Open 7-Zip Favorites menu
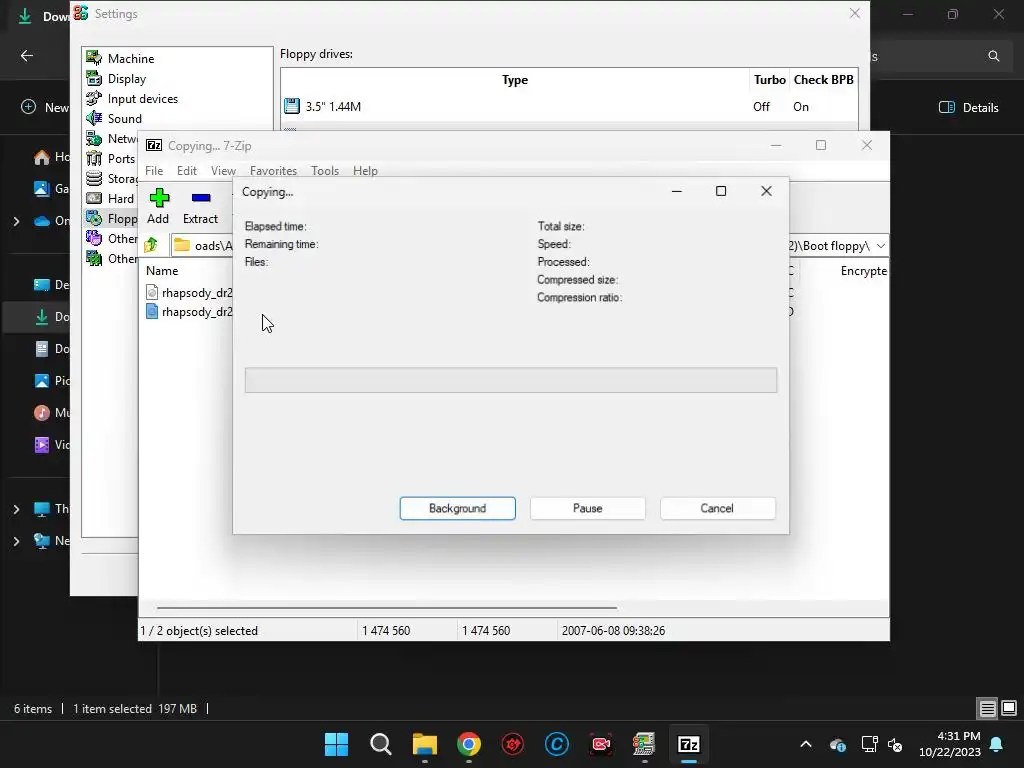The image size is (1024, 768). [274, 171]
